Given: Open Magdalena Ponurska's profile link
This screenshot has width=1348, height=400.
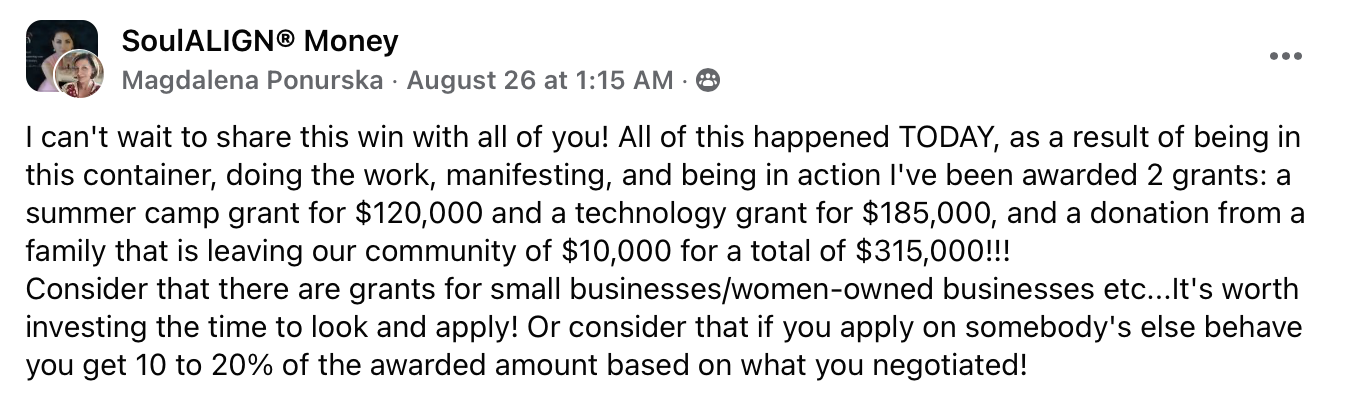Looking at the screenshot, I should point(252,81).
